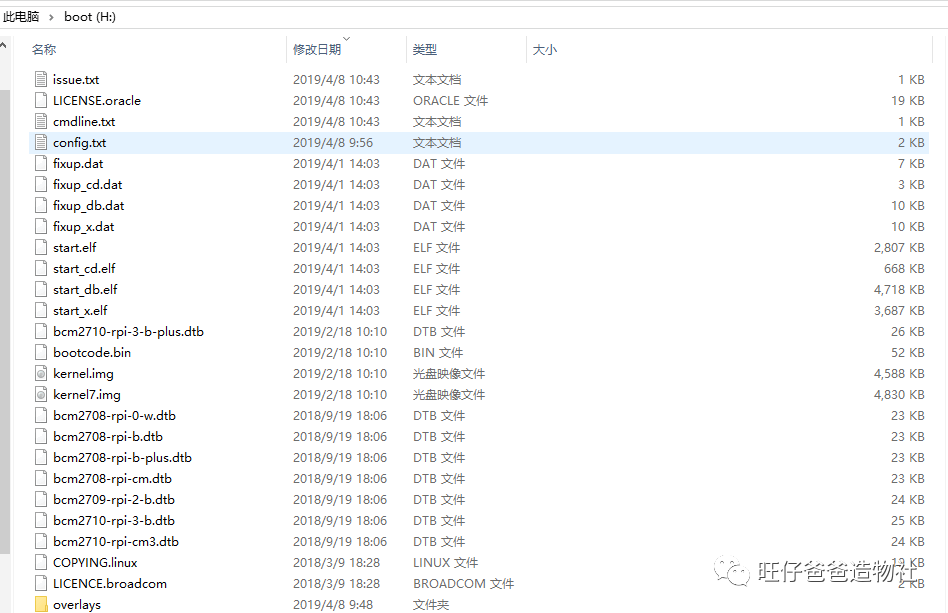
Task: Click the 4,830 KB size of kernel7.img
Action: 899,395
